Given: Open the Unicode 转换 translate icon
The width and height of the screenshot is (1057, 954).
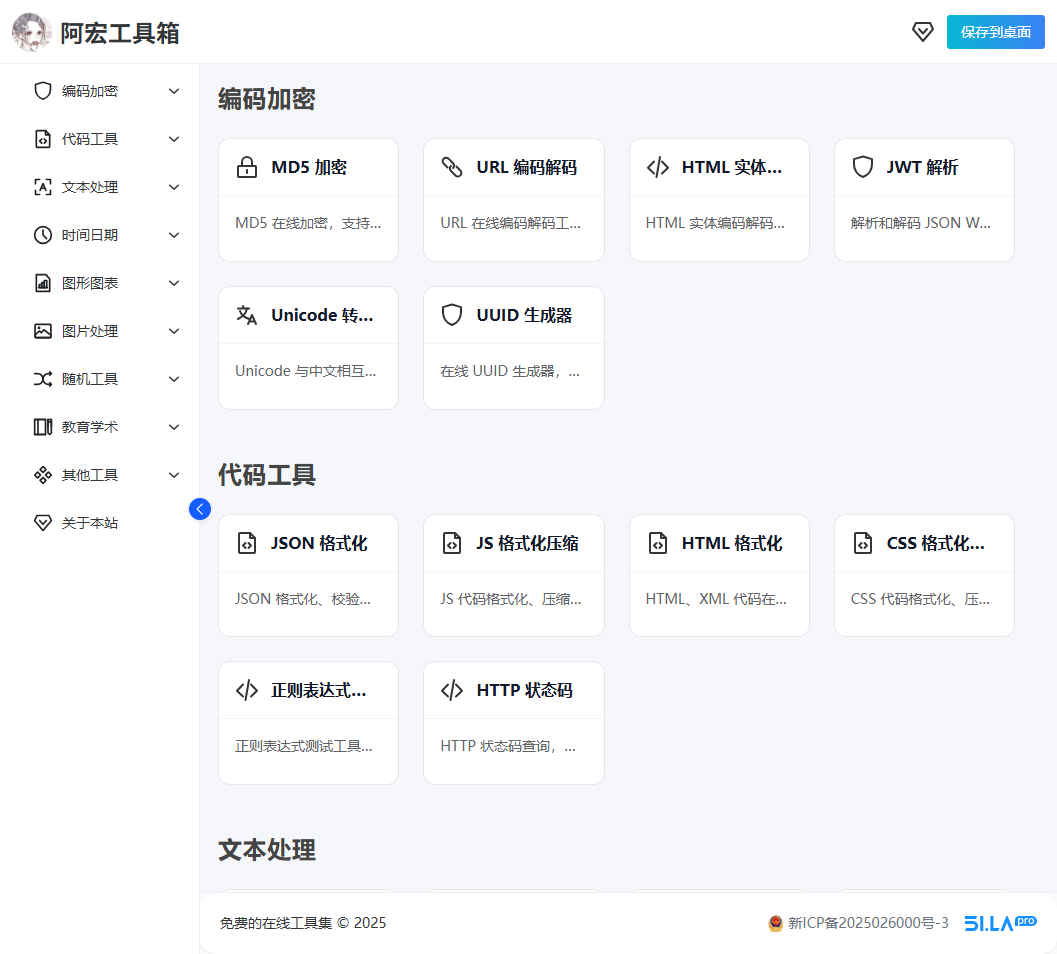Looking at the screenshot, I should (x=247, y=314).
